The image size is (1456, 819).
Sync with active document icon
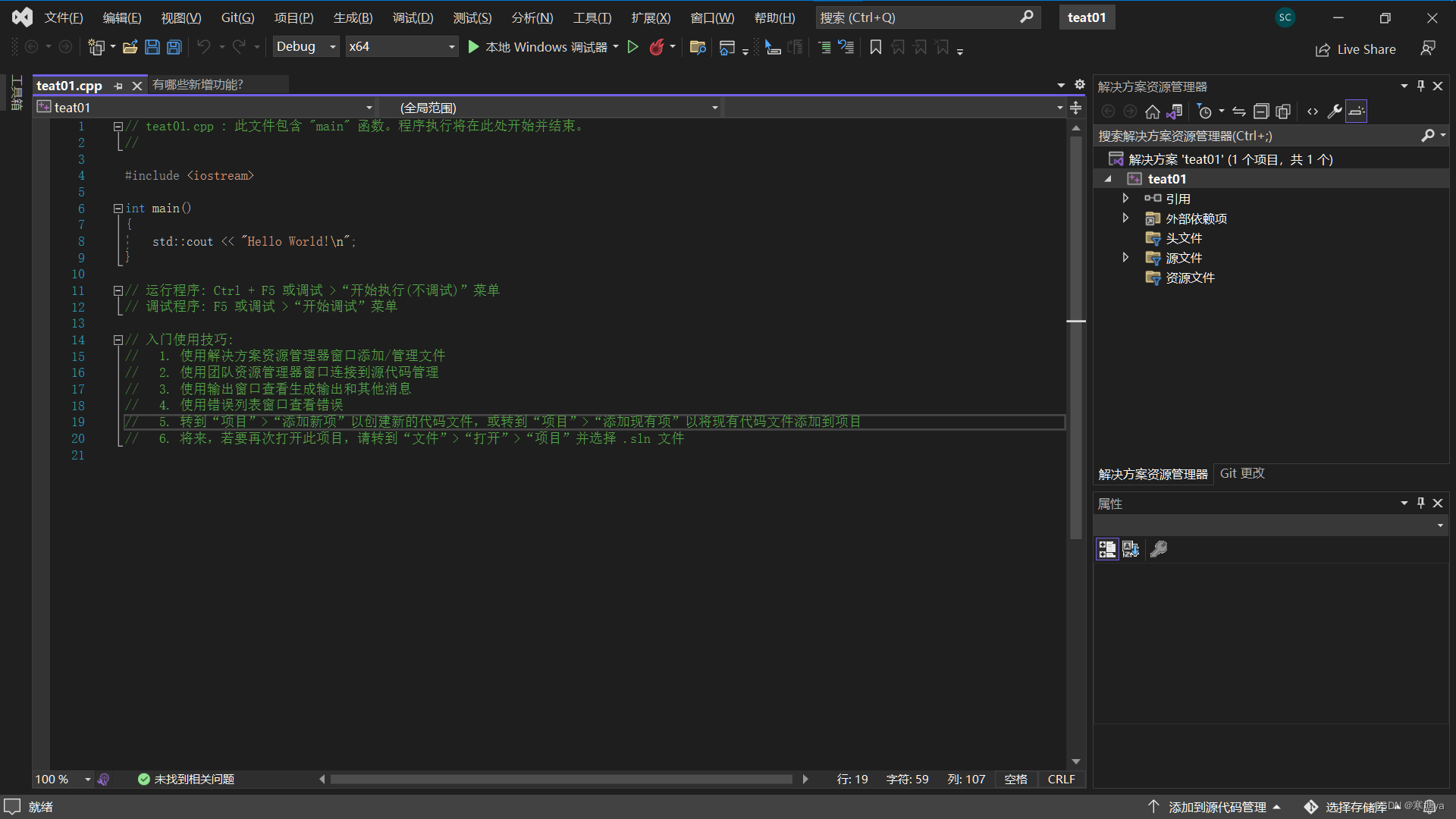click(1239, 112)
